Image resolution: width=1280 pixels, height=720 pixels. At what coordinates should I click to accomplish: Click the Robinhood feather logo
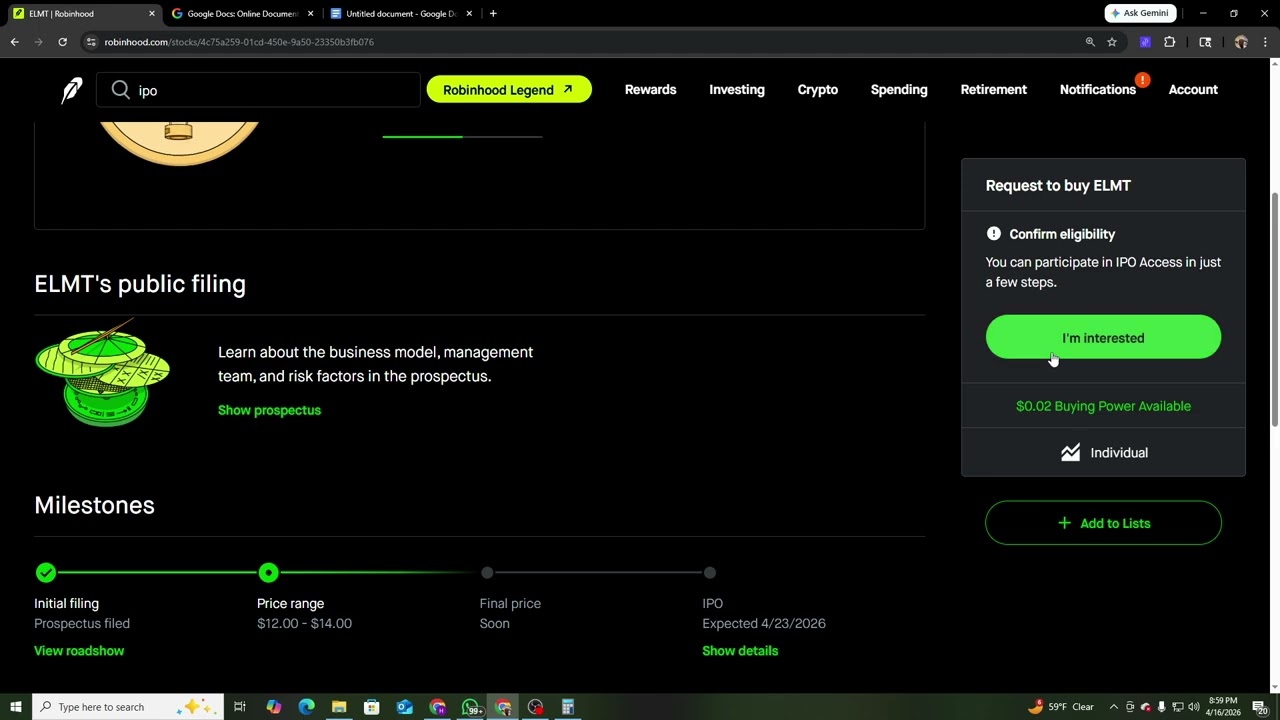(x=71, y=90)
